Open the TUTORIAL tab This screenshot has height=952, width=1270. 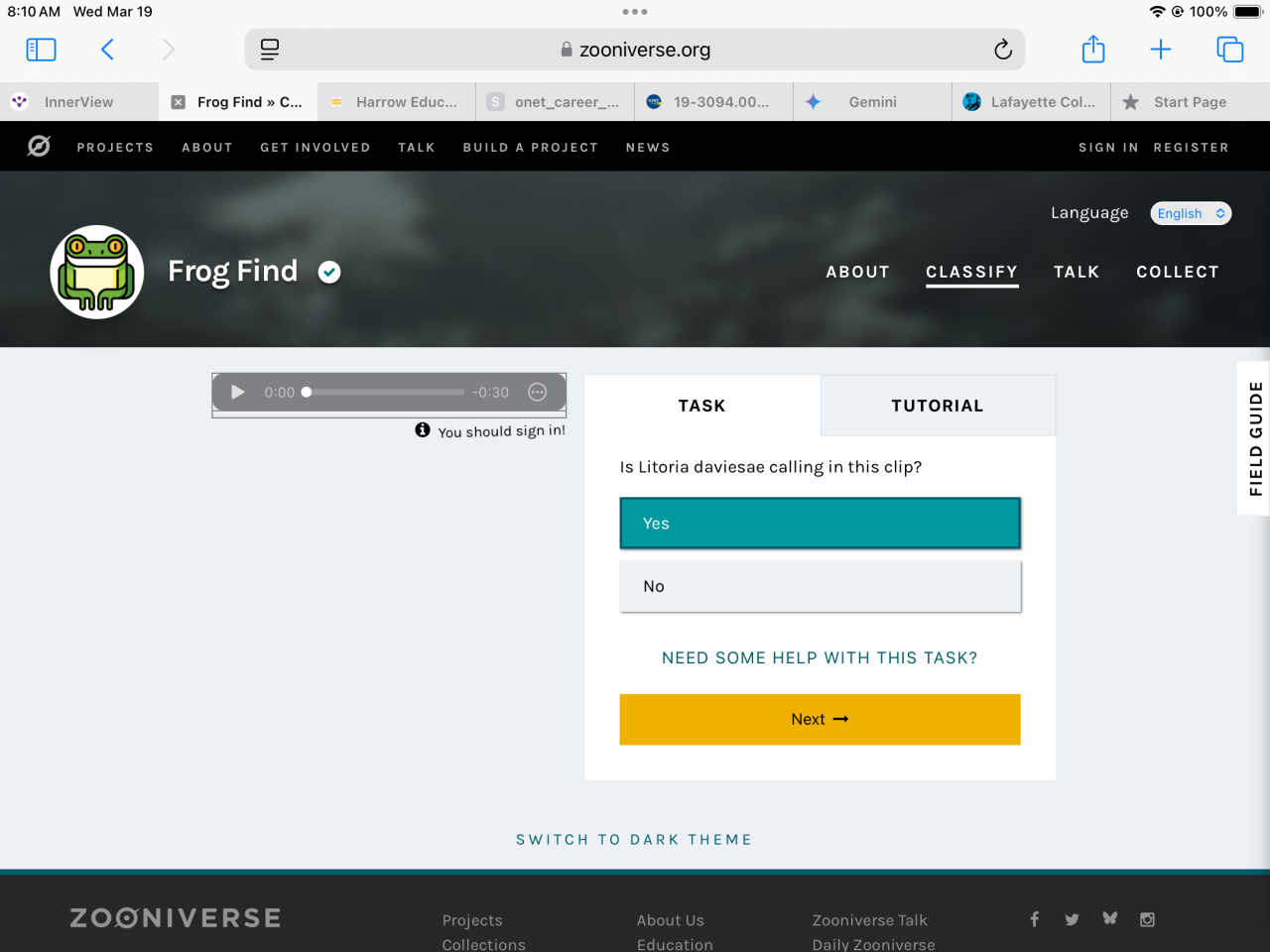click(938, 406)
